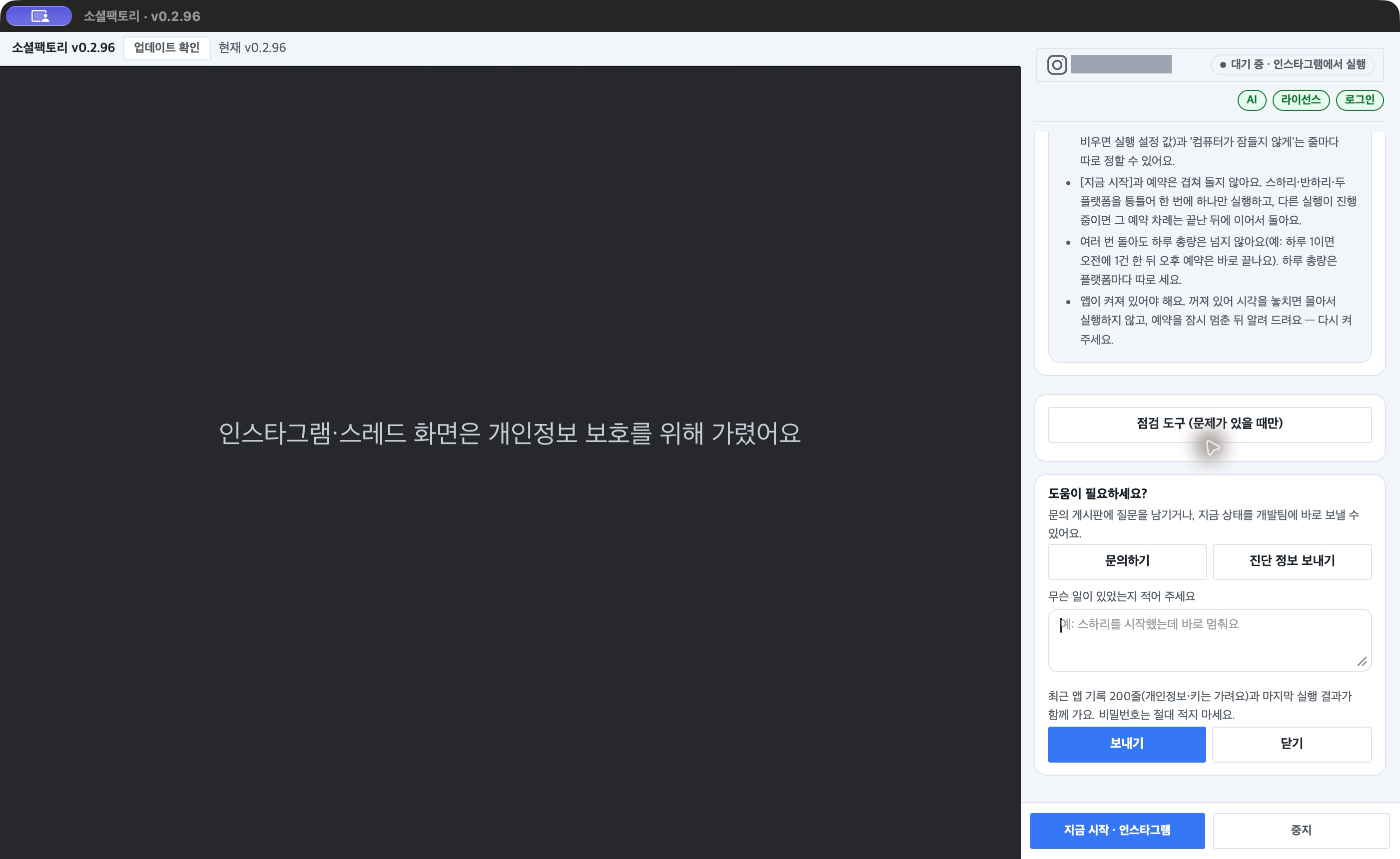This screenshot has height=859, width=1400.
Task: Click the 중지 button
Action: [x=1301, y=830]
